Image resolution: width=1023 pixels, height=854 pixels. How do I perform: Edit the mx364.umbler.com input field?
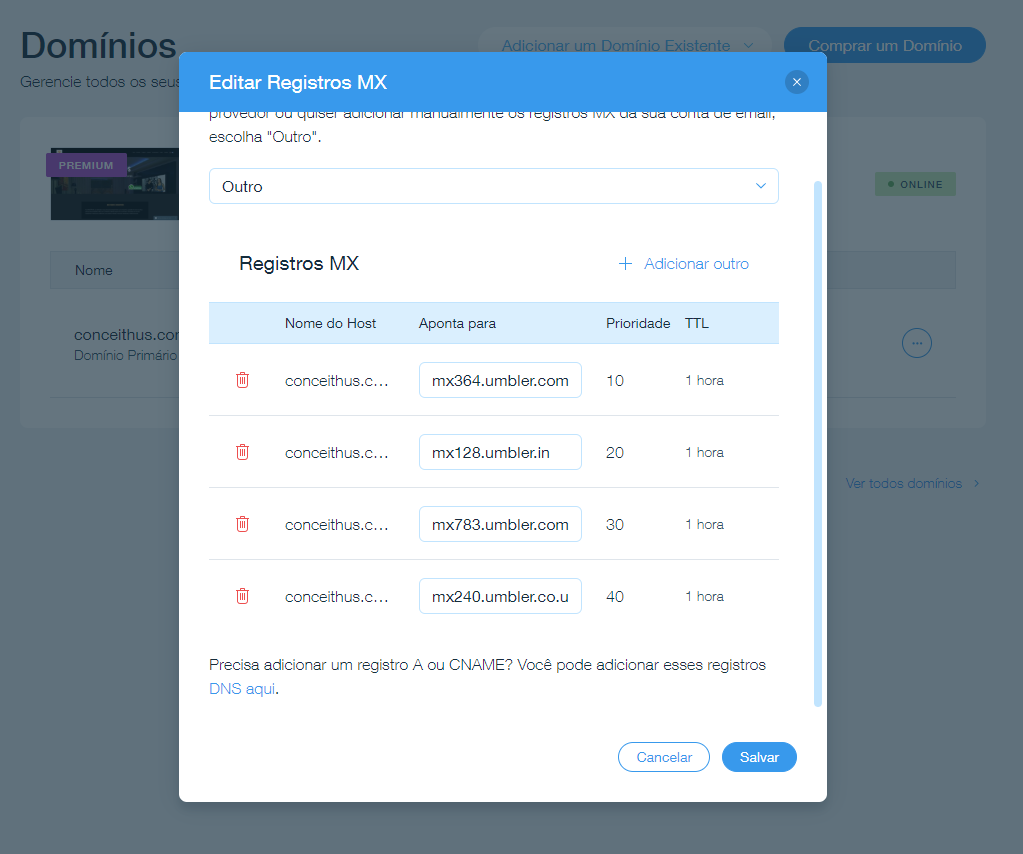coord(500,380)
